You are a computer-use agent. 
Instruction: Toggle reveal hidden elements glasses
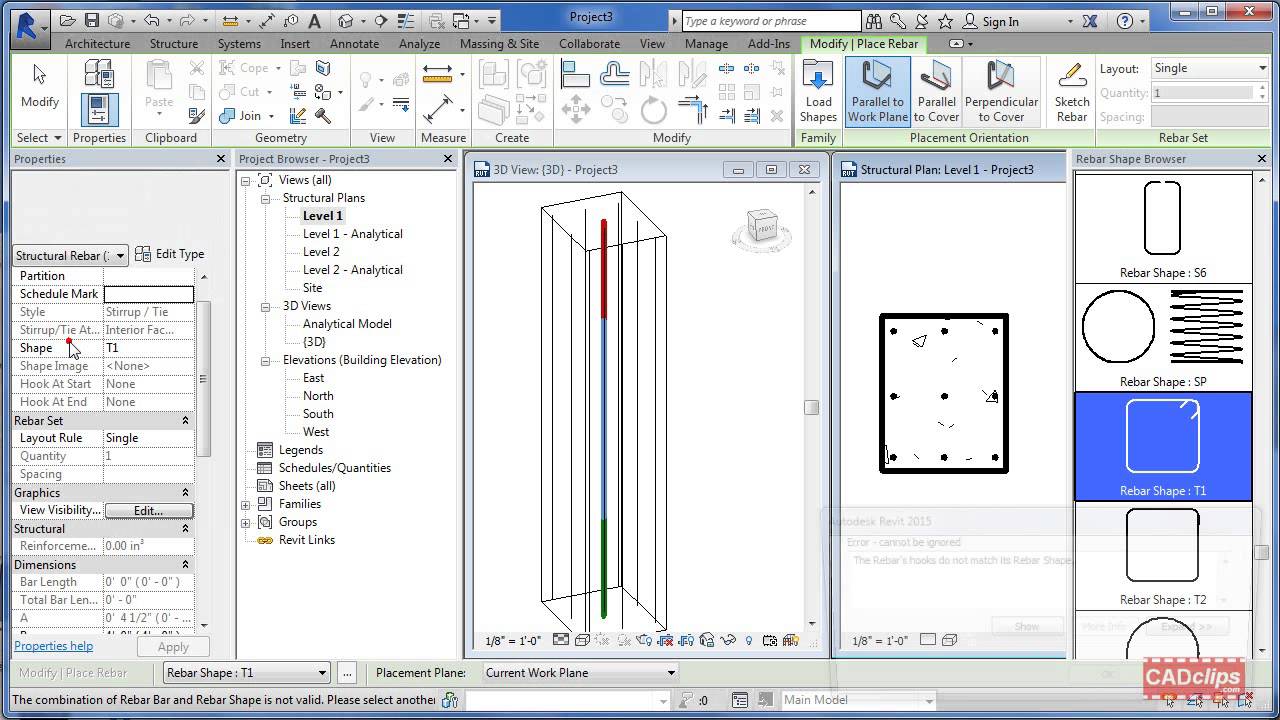pos(727,640)
